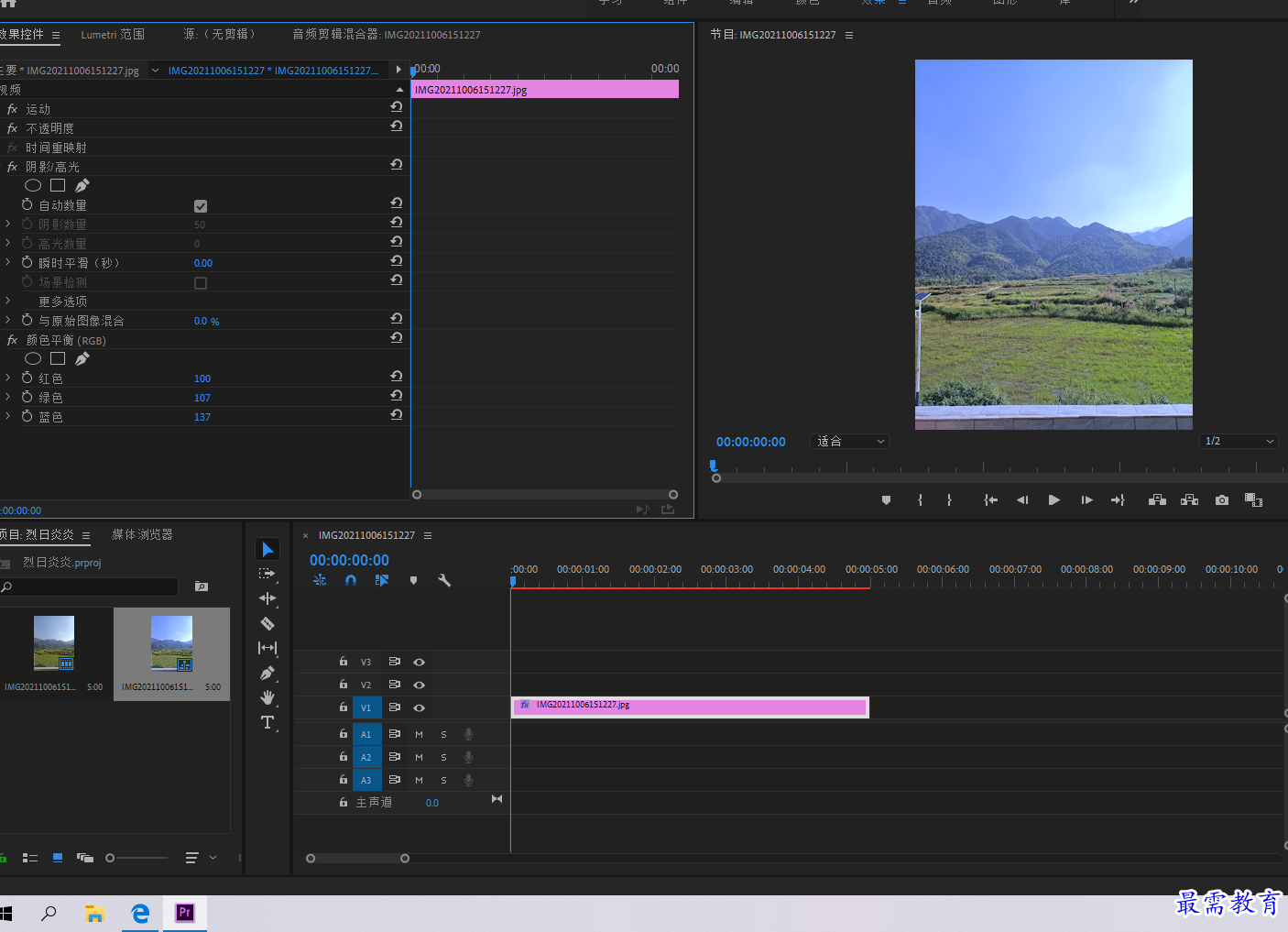
Task: Select the Pen tool in toolbox
Action: 267,673
